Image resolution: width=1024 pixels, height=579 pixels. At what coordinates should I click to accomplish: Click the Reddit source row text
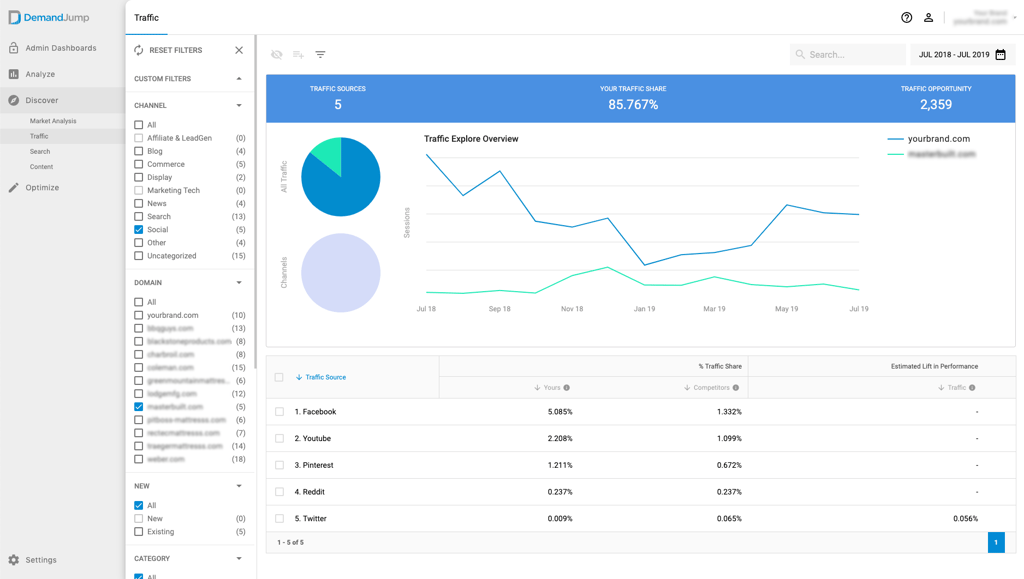[x=310, y=492]
